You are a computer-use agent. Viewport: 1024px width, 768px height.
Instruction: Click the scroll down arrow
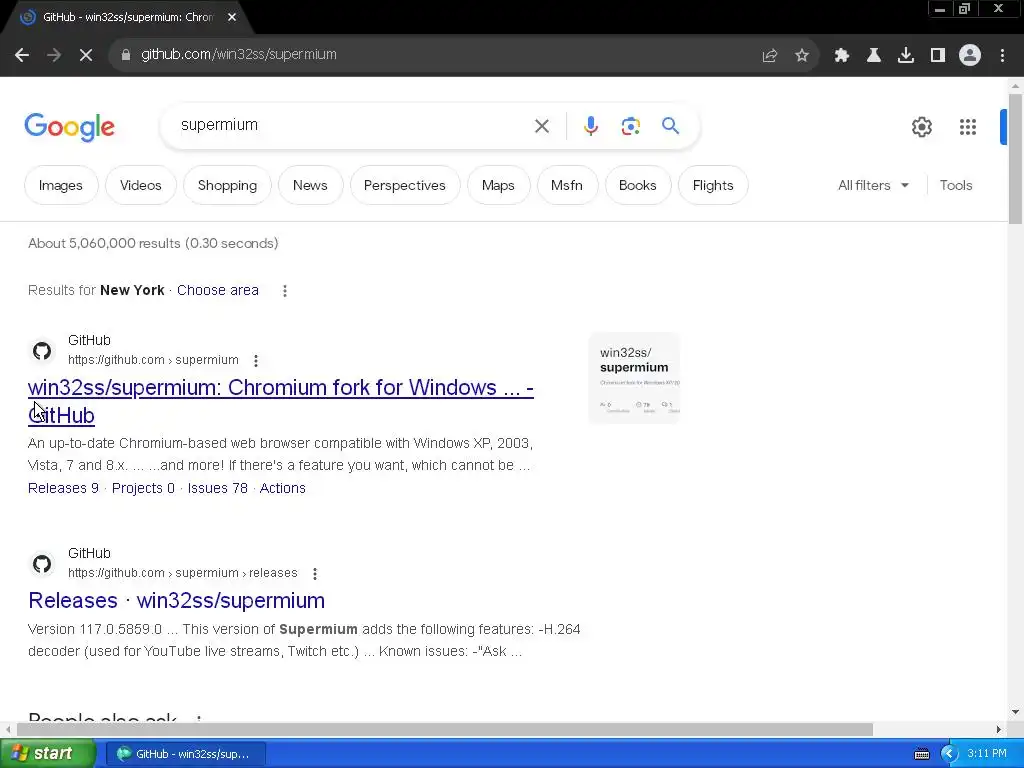click(x=1015, y=712)
